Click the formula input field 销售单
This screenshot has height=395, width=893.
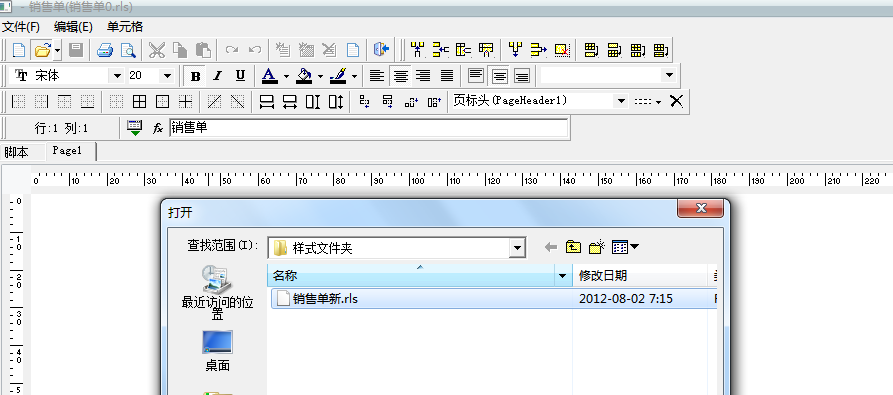pos(368,127)
